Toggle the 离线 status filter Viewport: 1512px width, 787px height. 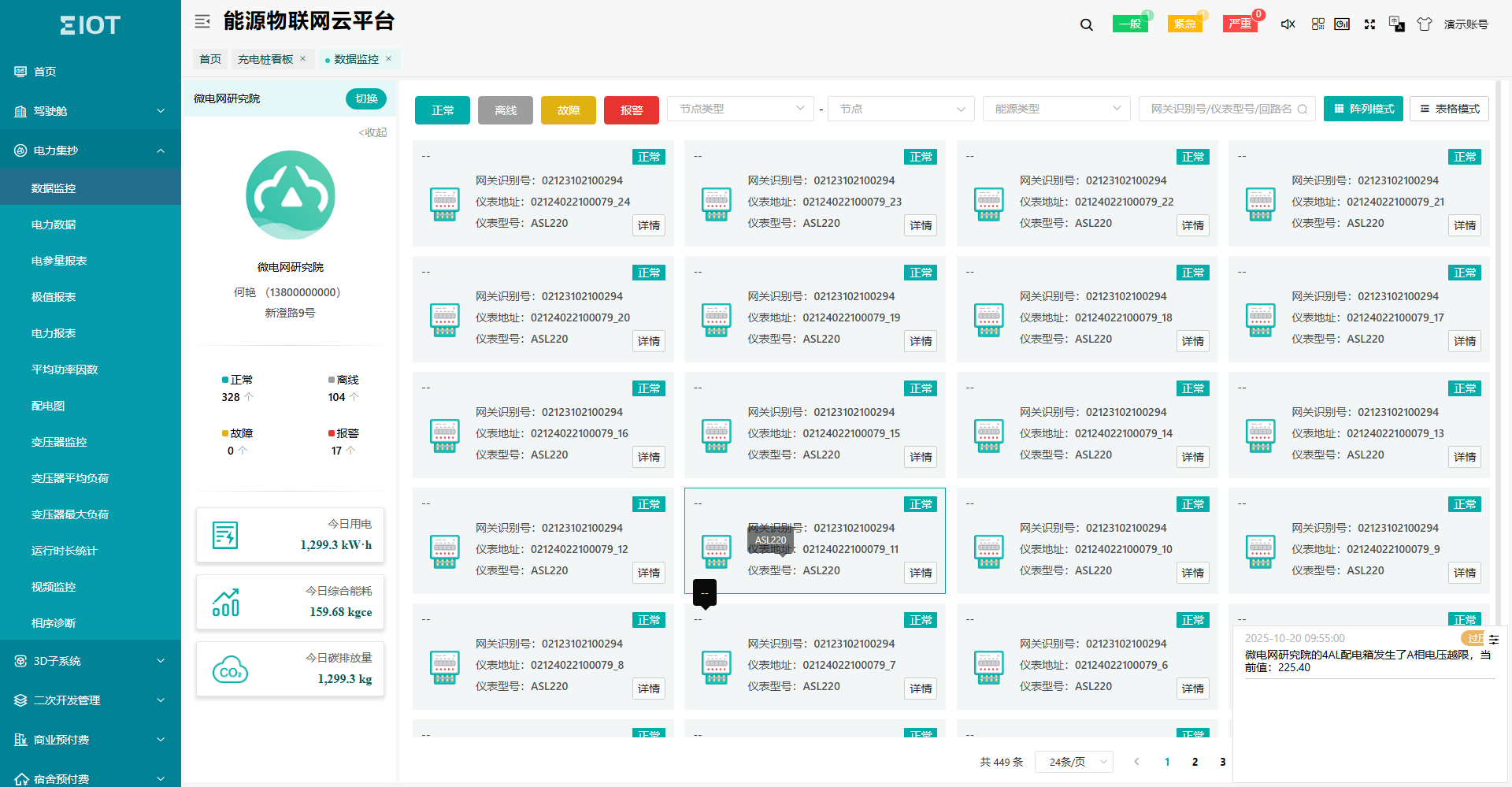coord(506,110)
